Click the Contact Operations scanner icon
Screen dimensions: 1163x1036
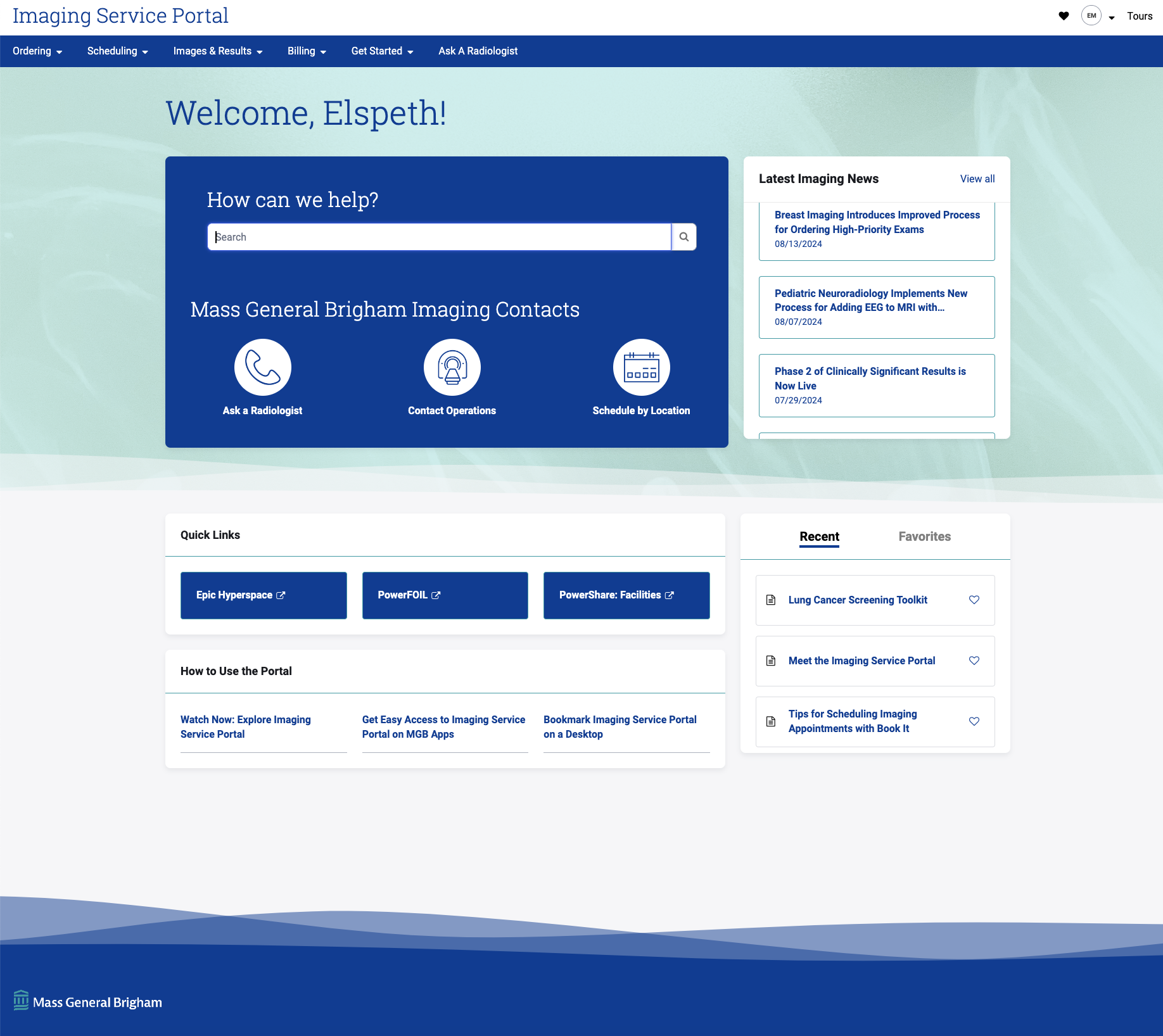[x=452, y=367]
